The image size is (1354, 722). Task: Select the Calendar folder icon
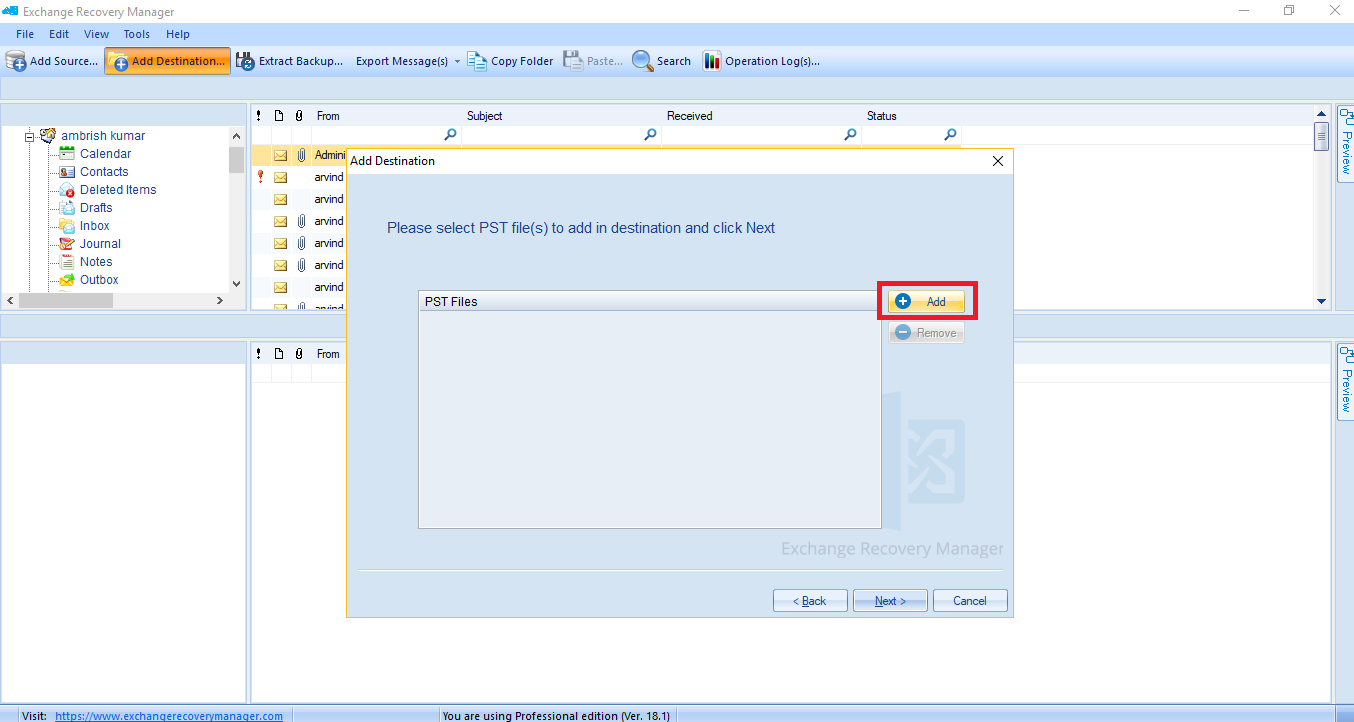point(67,153)
